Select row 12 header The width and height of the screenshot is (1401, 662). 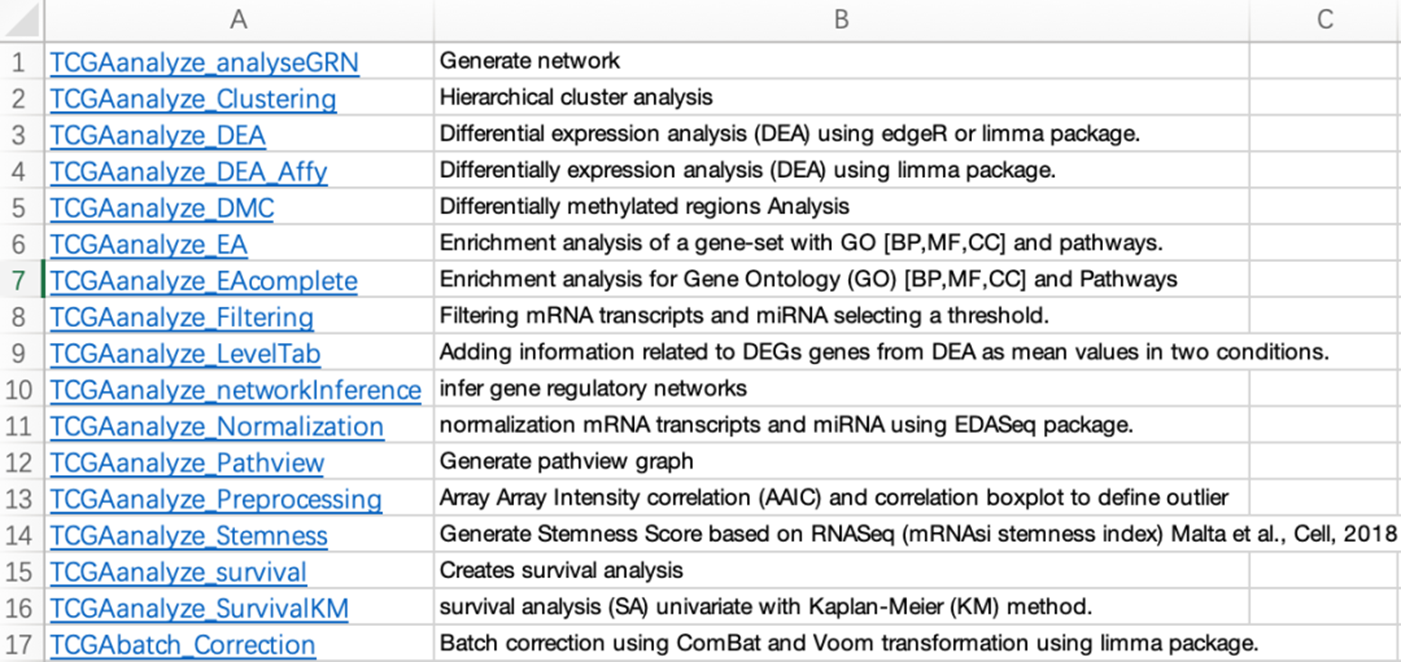pos(20,463)
